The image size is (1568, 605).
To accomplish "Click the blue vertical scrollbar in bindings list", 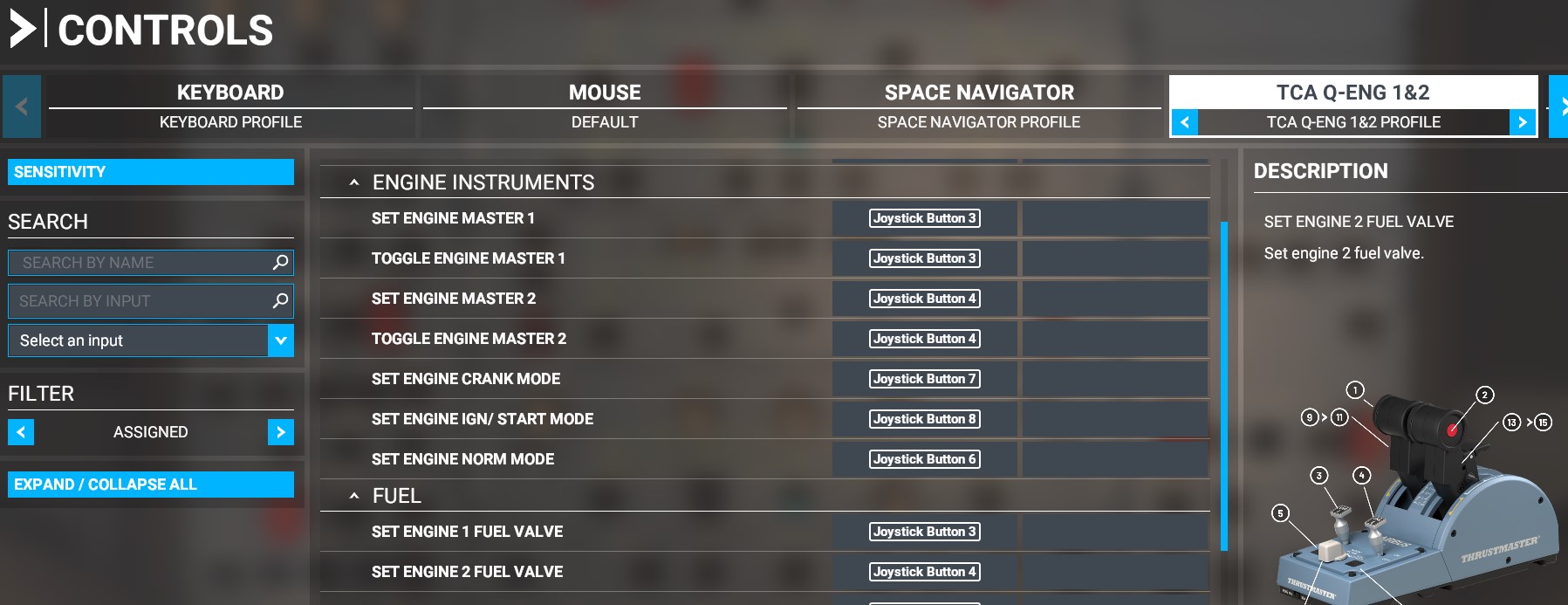I will (1223, 384).
